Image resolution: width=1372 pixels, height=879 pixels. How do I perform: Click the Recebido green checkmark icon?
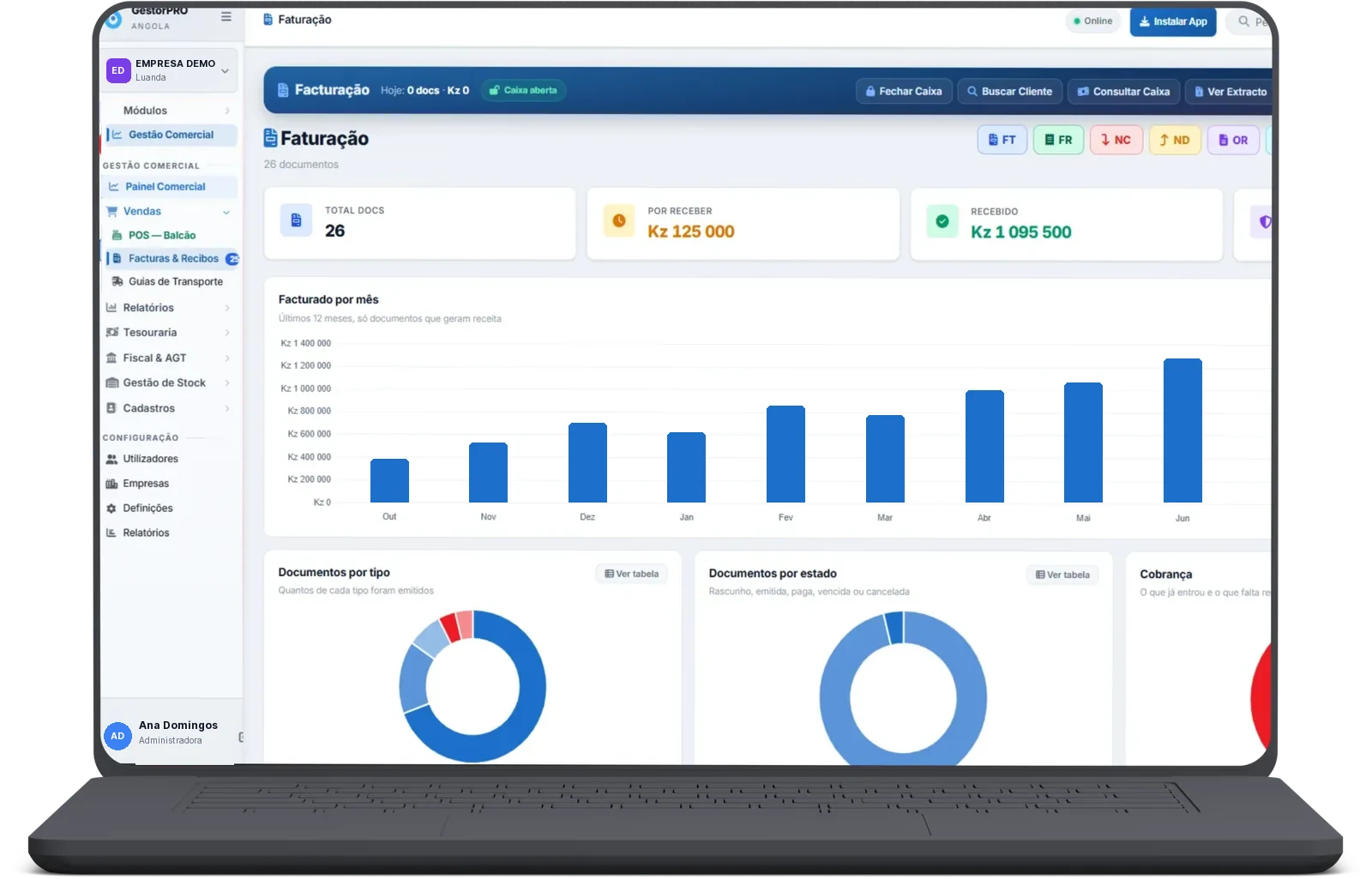click(x=942, y=221)
